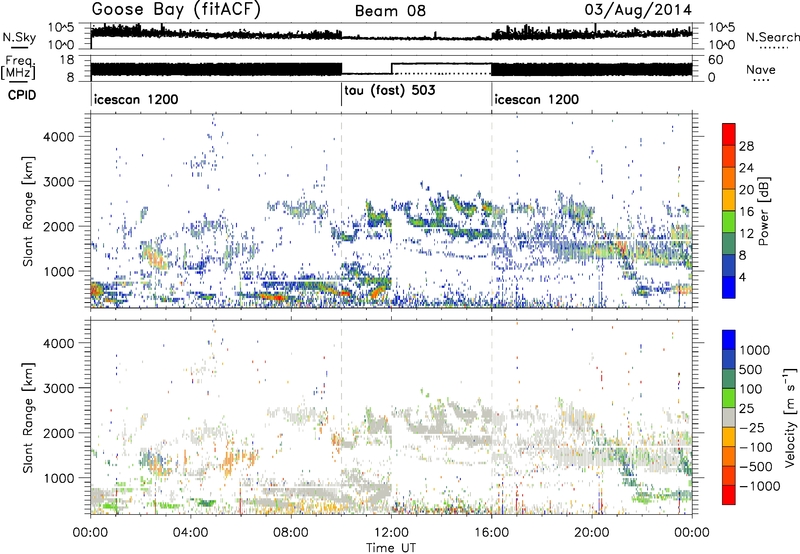This screenshot has width=800, height=554.
Task: Click the "icescan 1200" label starting at 00:00
Action: pos(136,99)
